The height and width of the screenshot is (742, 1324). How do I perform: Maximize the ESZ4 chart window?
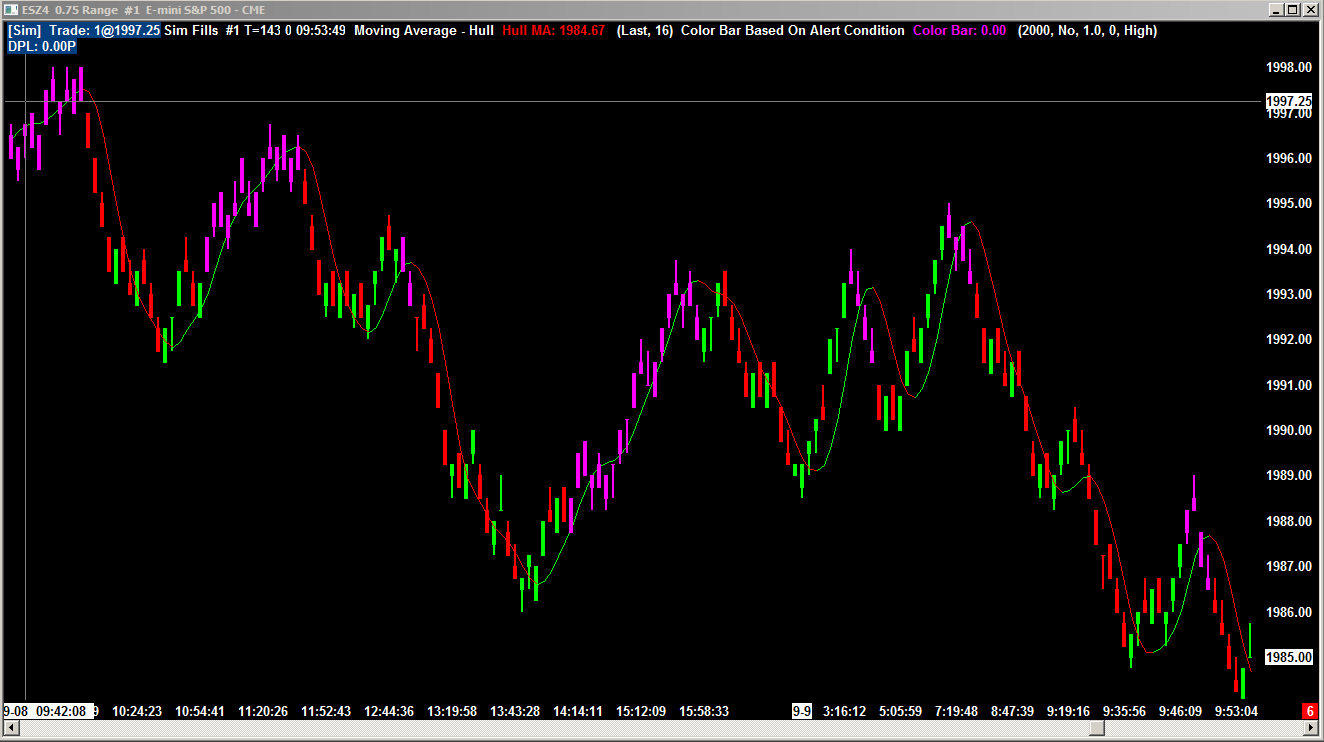click(1293, 10)
